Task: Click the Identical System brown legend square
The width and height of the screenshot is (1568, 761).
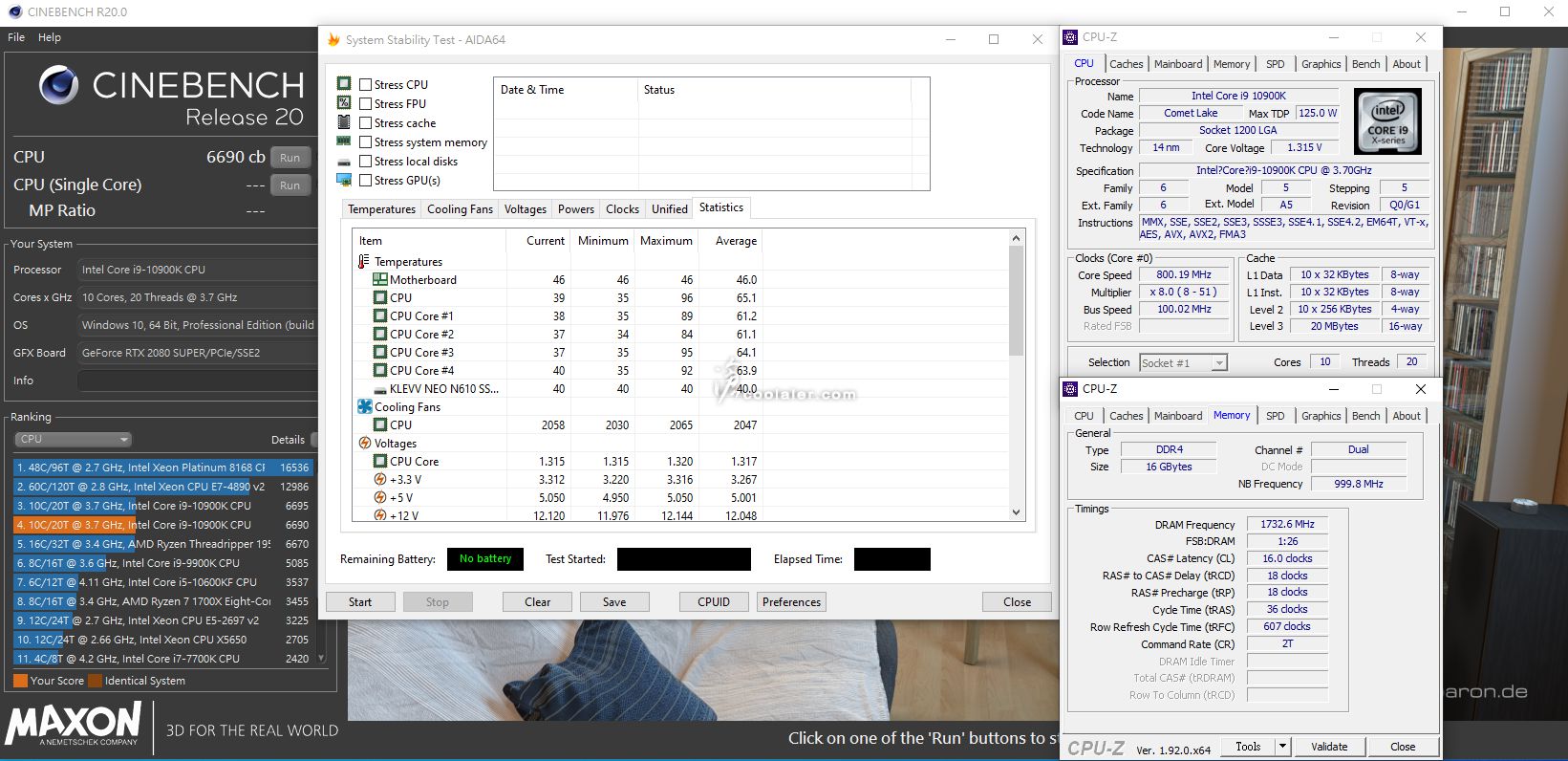Action: pyautogui.click(x=95, y=681)
